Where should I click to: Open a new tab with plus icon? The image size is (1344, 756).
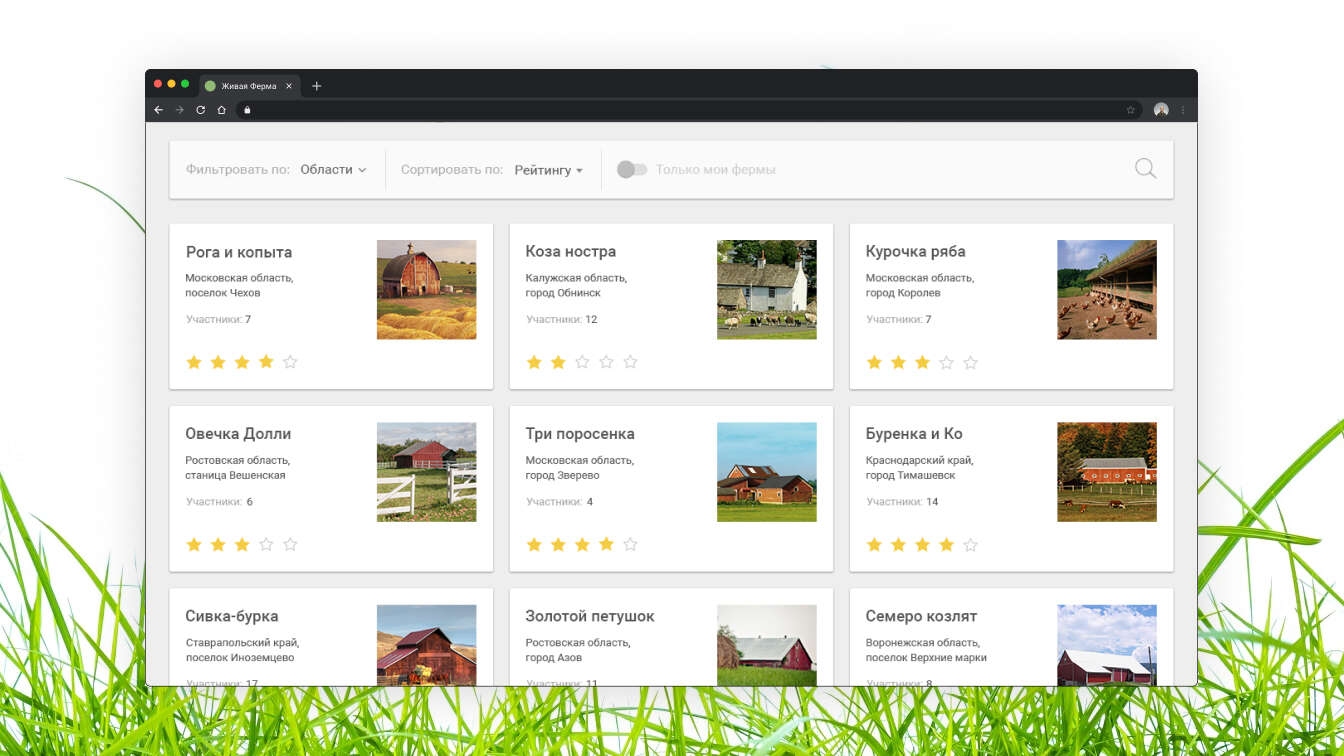[317, 86]
